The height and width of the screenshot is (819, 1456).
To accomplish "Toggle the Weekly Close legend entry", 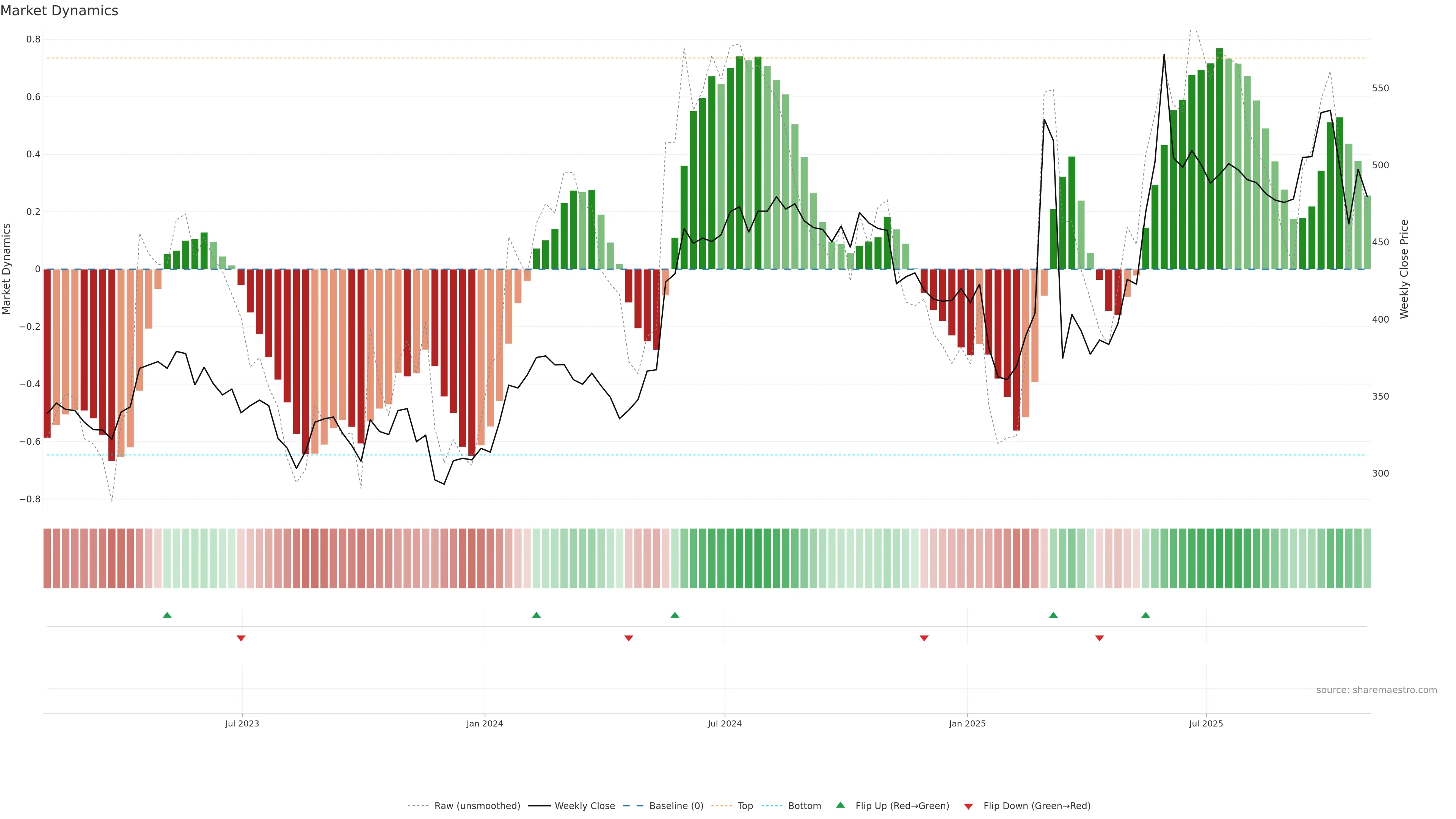I will (x=584, y=805).
